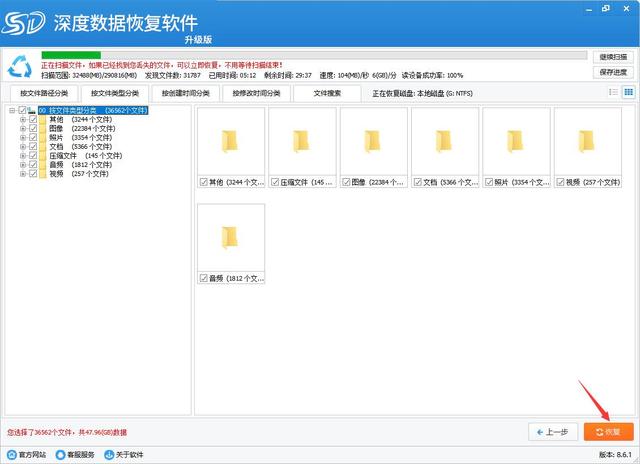Viewport: 640px width, 464px height.
Task: Go back with the 上一步 button
Action: click(x=553, y=432)
